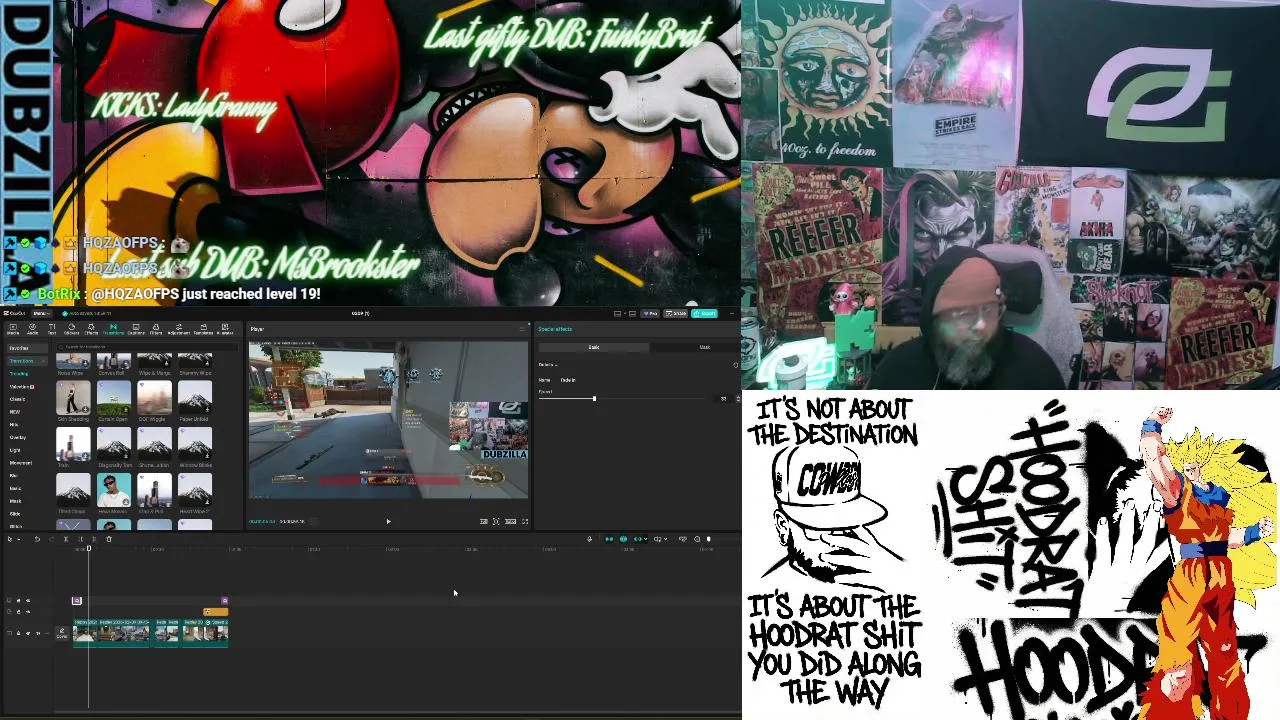Screen dimensions: 1280x720
Task: Open the Menu dropdown in CapCut title bar
Action: pos(40,313)
